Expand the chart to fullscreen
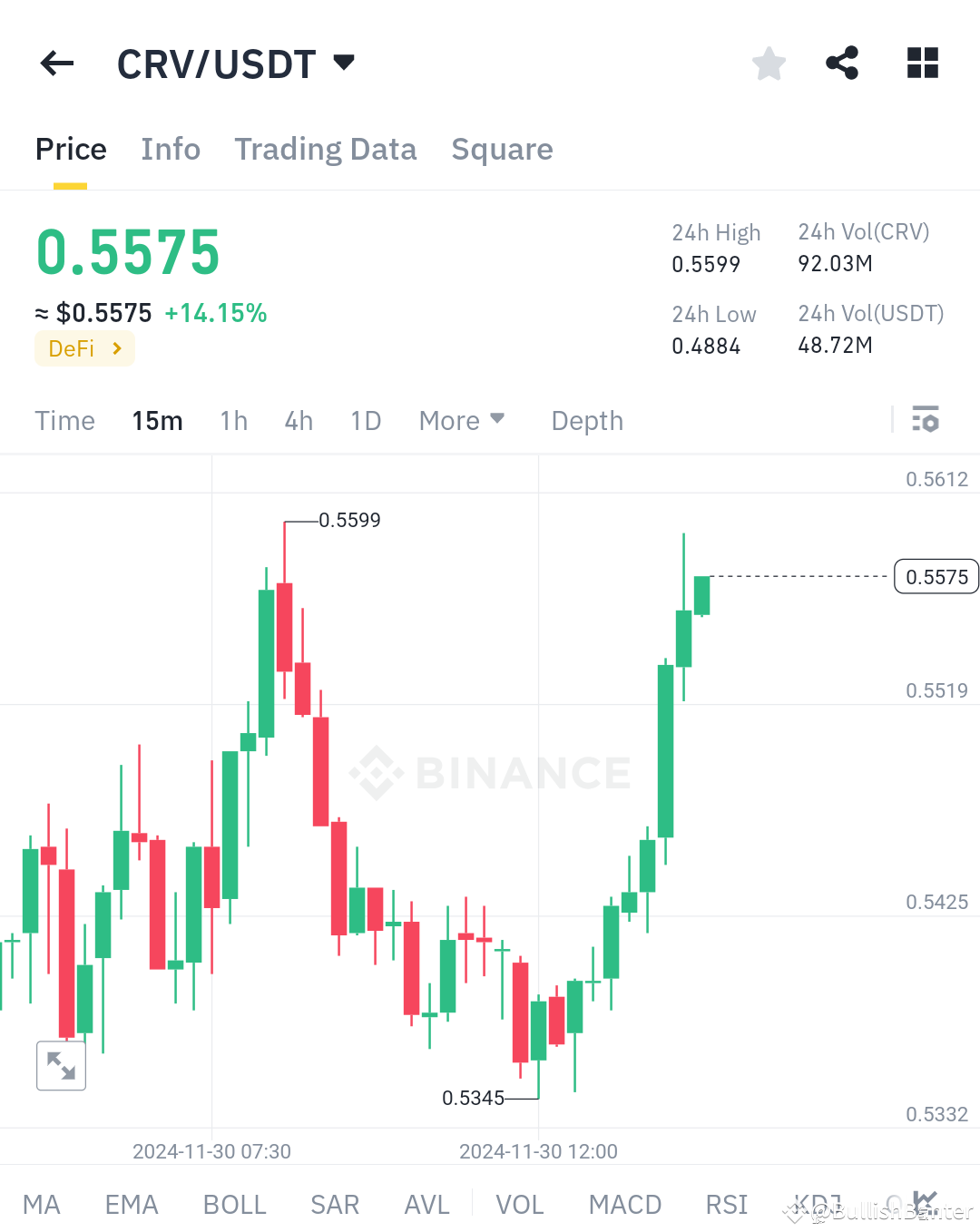 click(60, 1065)
